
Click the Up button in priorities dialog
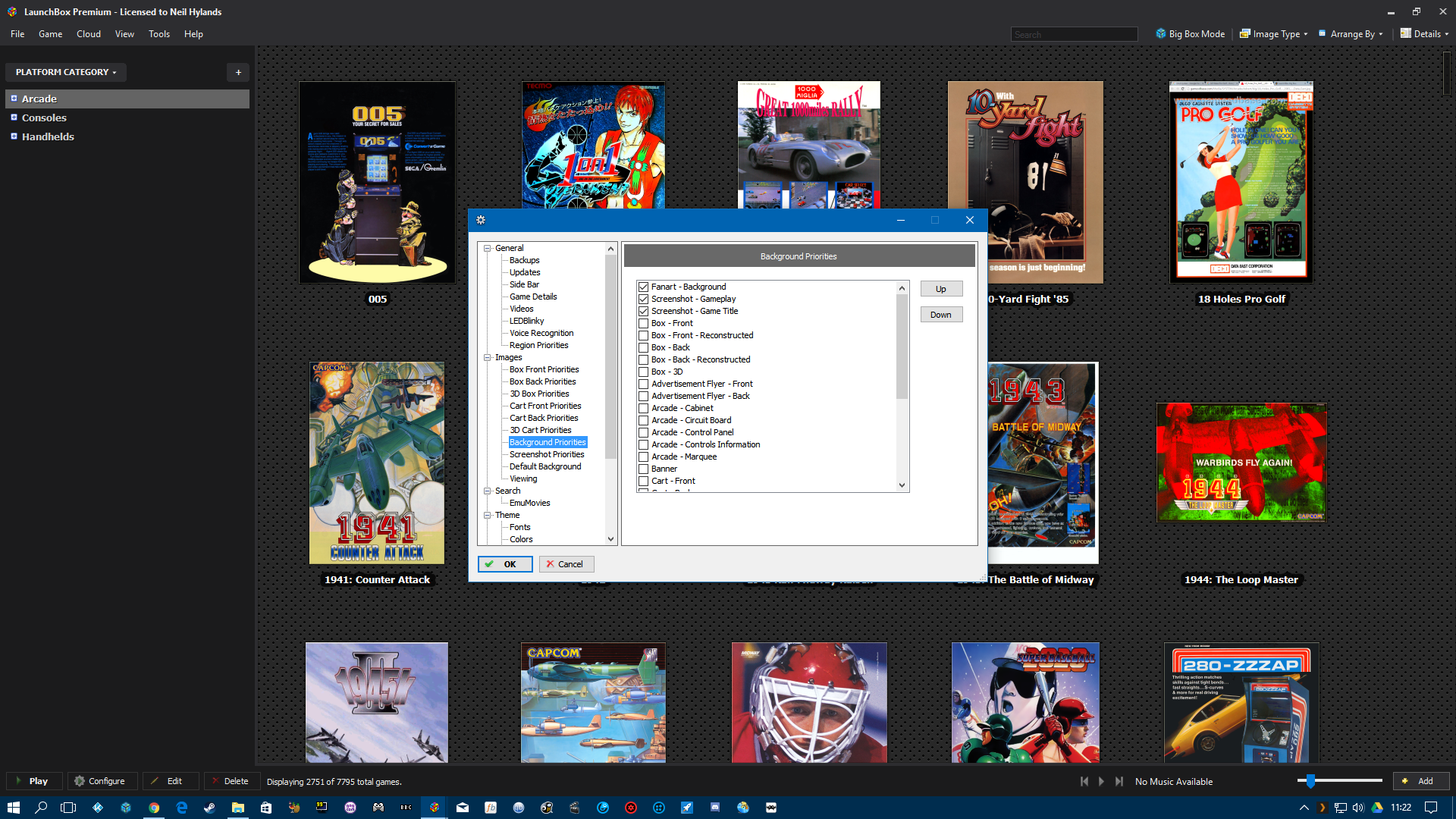pyautogui.click(x=941, y=289)
